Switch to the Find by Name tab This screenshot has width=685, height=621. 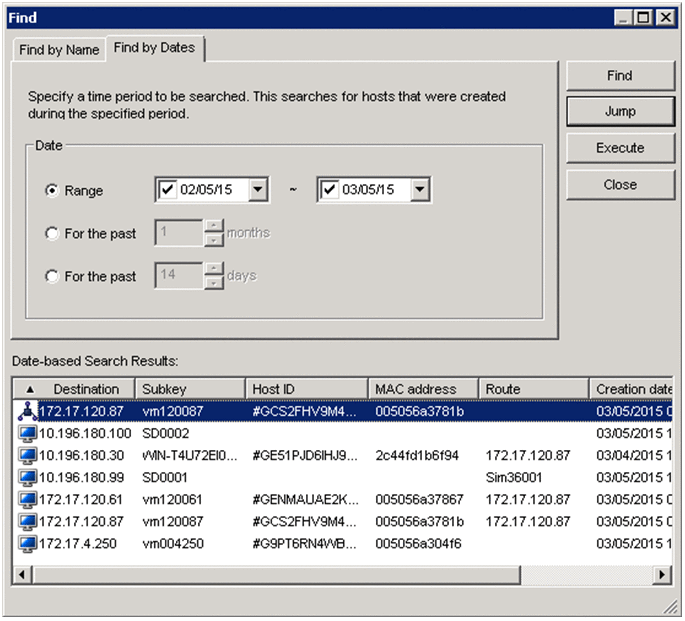point(59,50)
